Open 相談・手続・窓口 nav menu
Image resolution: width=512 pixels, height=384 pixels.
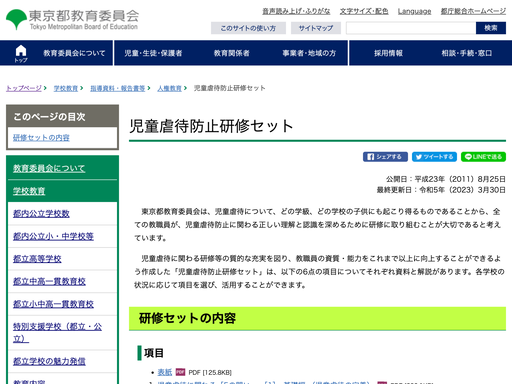pyautogui.click(x=467, y=53)
